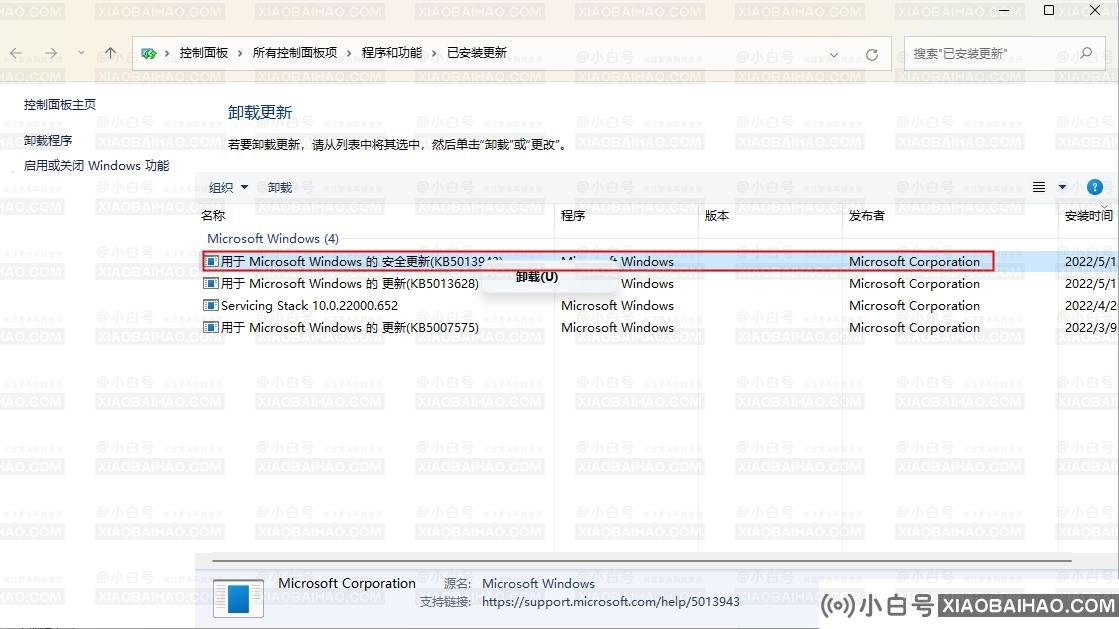This screenshot has height=629, width=1119.
Task: Open help with the question mark icon
Action: coord(1095,187)
